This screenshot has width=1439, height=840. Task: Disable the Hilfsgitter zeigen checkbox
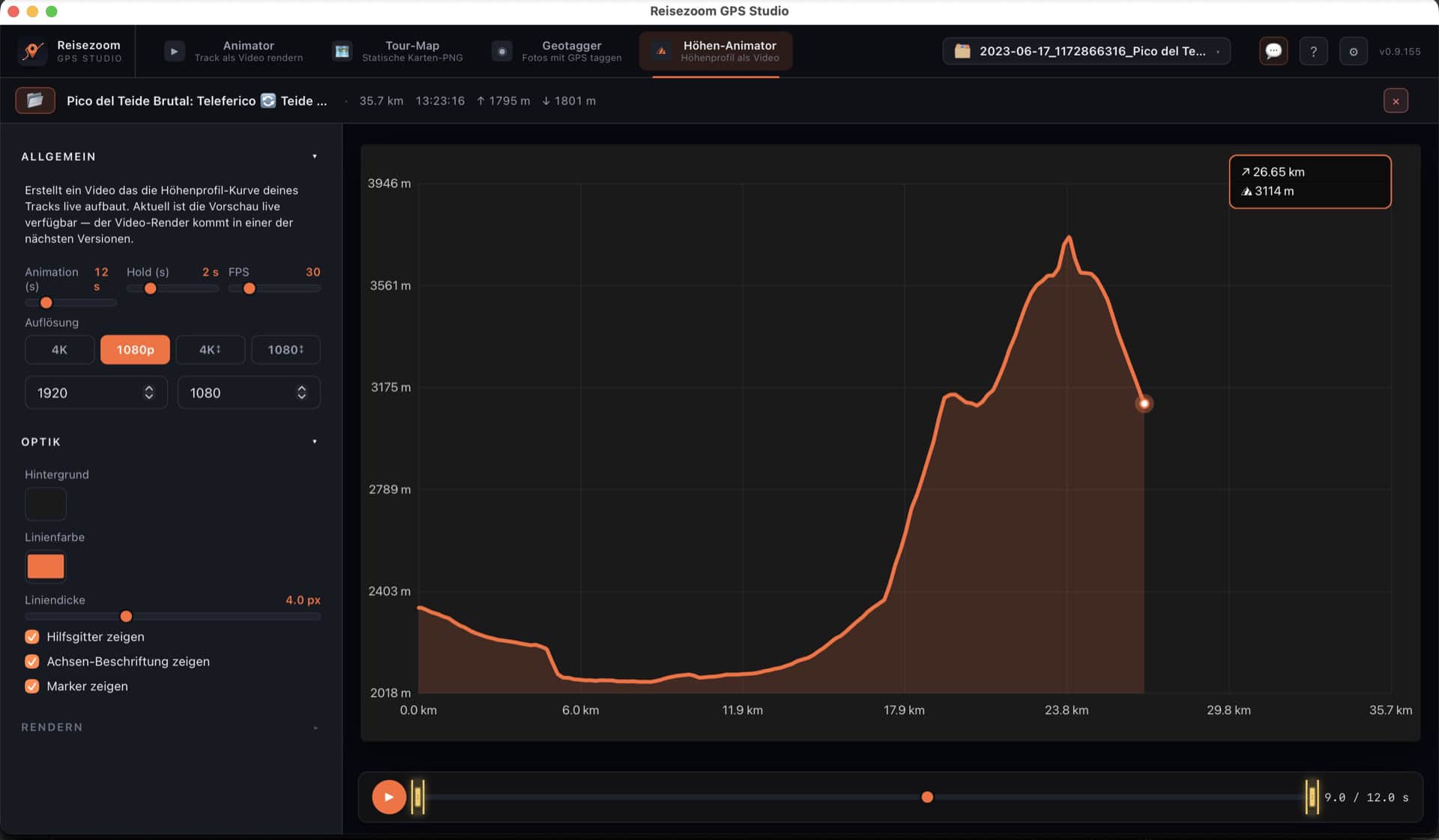32,637
